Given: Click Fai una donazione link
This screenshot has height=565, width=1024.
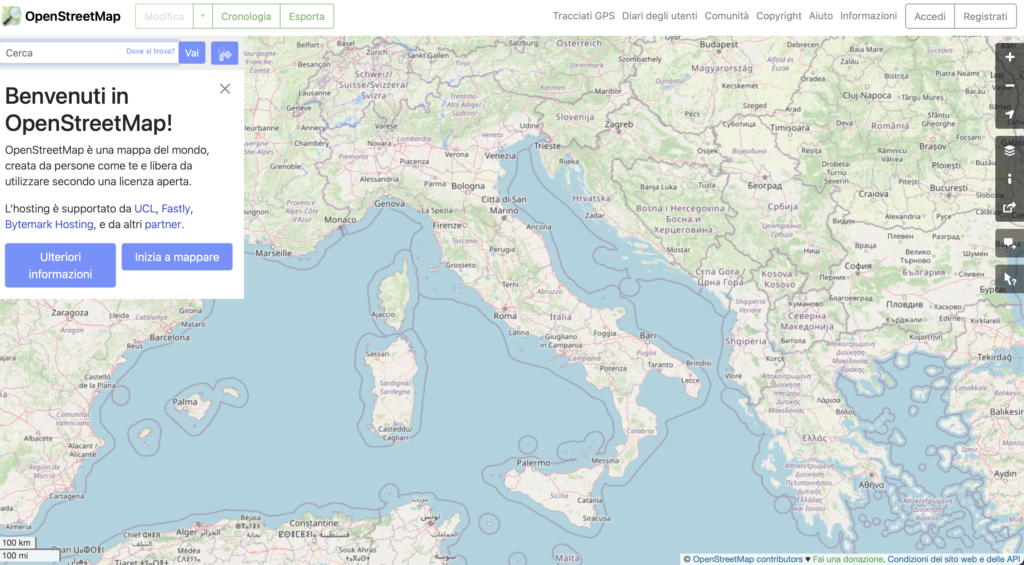Looking at the screenshot, I should 848,559.
